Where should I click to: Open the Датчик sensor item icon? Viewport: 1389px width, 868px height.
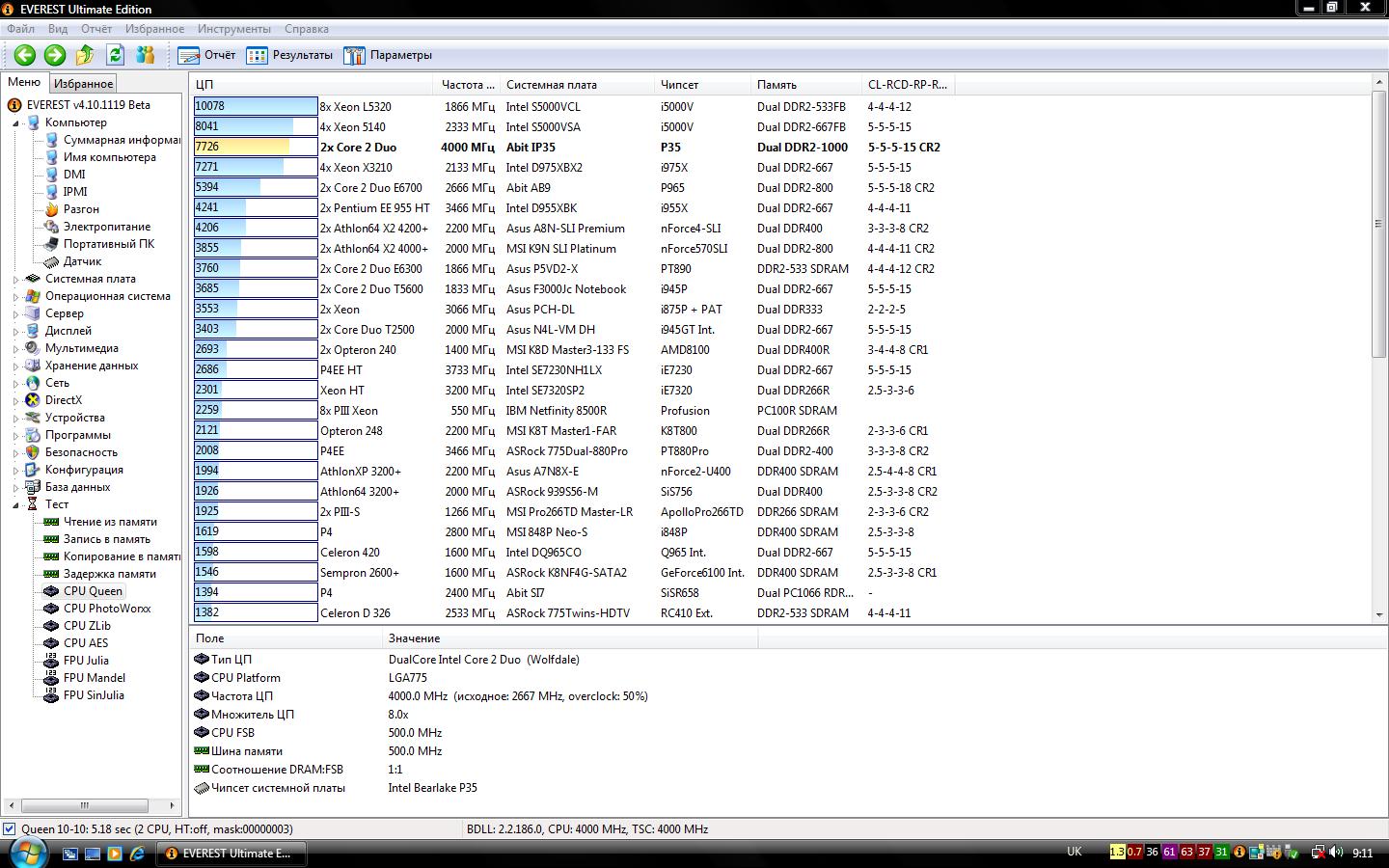(x=51, y=261)
